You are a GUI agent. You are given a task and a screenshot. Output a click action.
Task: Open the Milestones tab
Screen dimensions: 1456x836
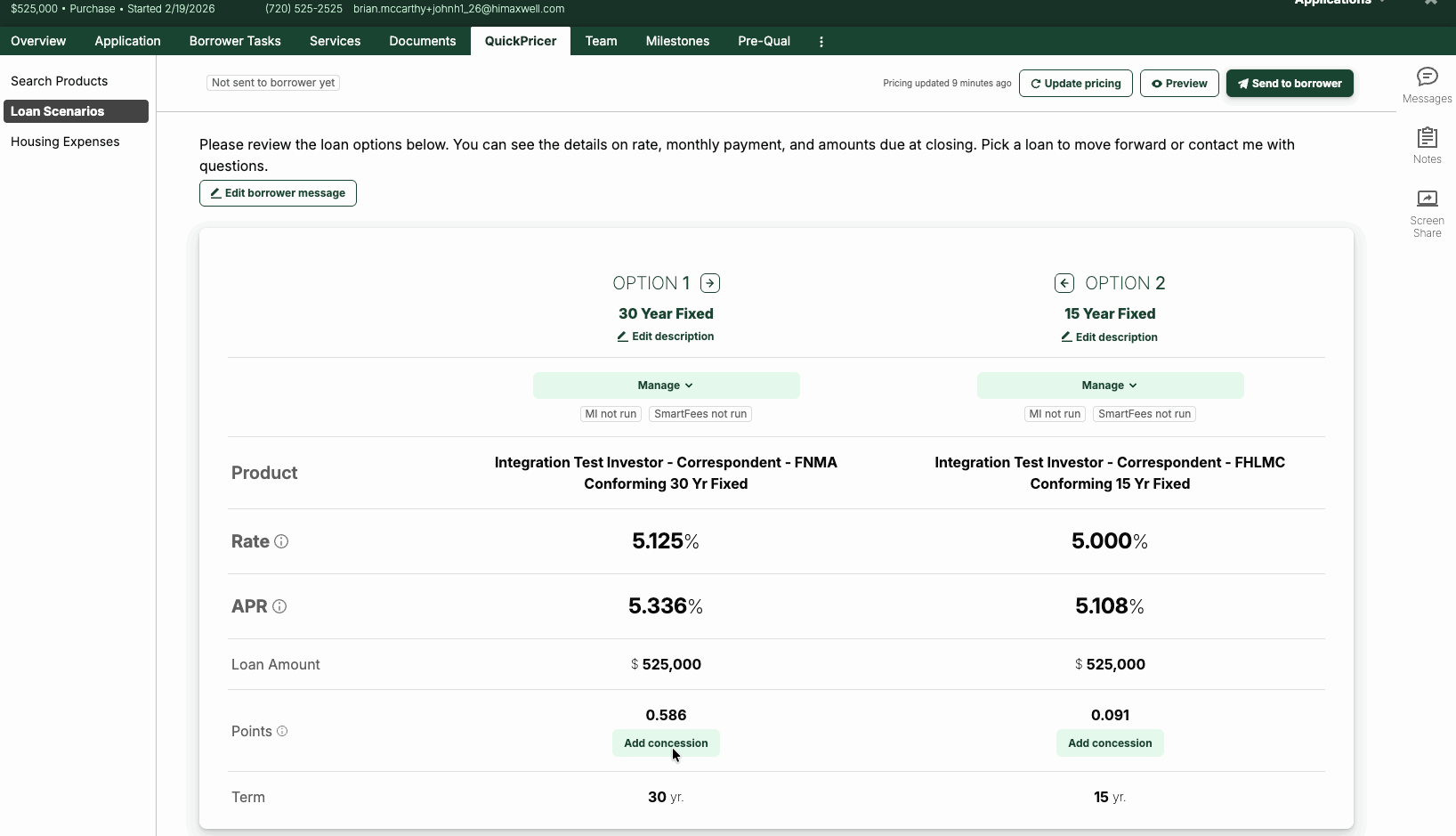coord(677,41)
